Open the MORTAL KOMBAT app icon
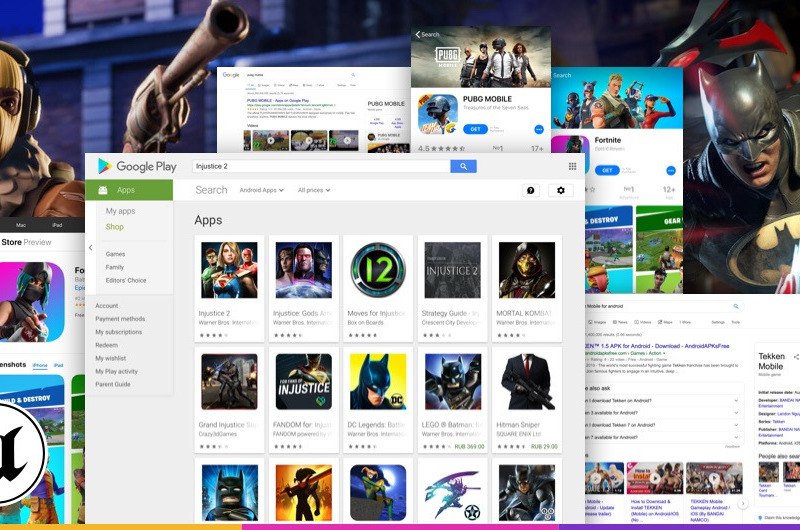This screenshot has width=800, height=530. 527,270
